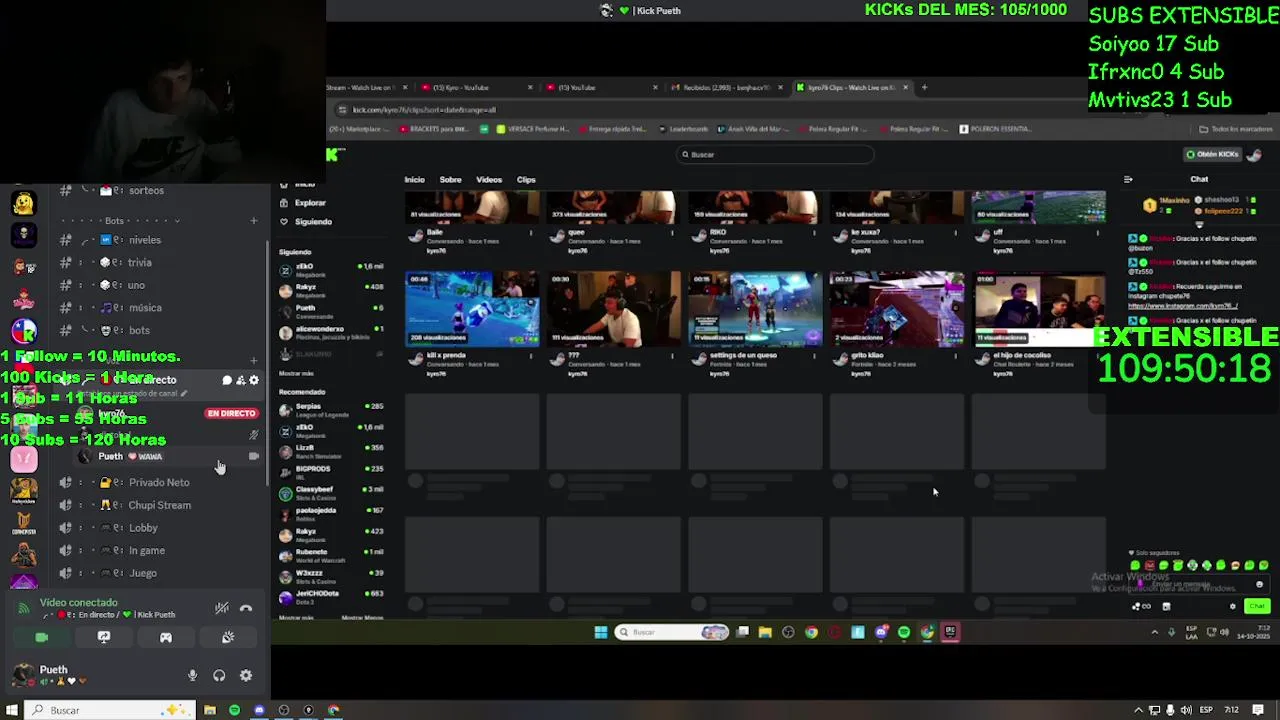The width and height of the screenshot is (1280, 720).
Task: Open options menu for kill x prenda
Action: point(531,355)
